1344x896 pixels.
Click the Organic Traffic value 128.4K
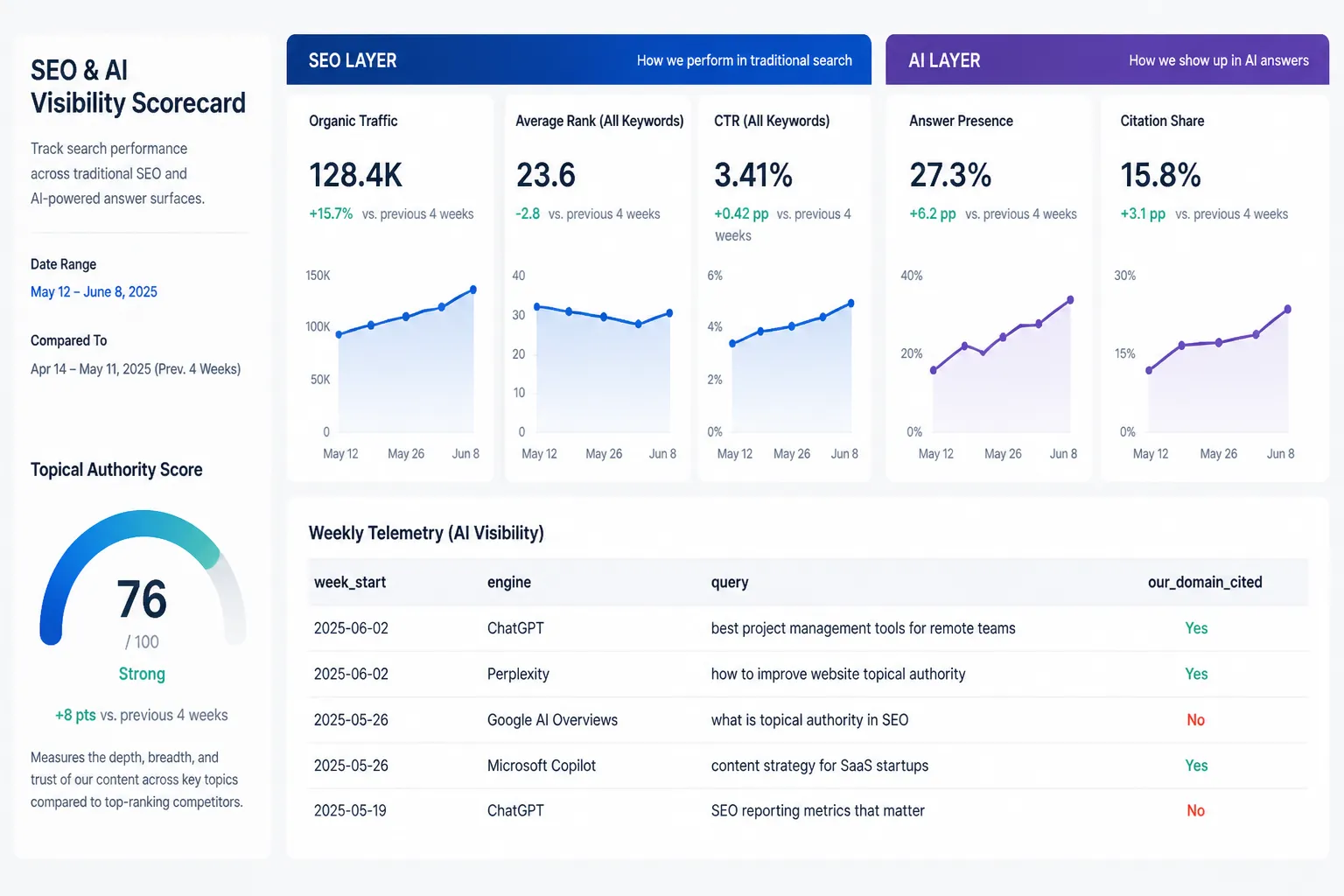(x=355, y=175)
